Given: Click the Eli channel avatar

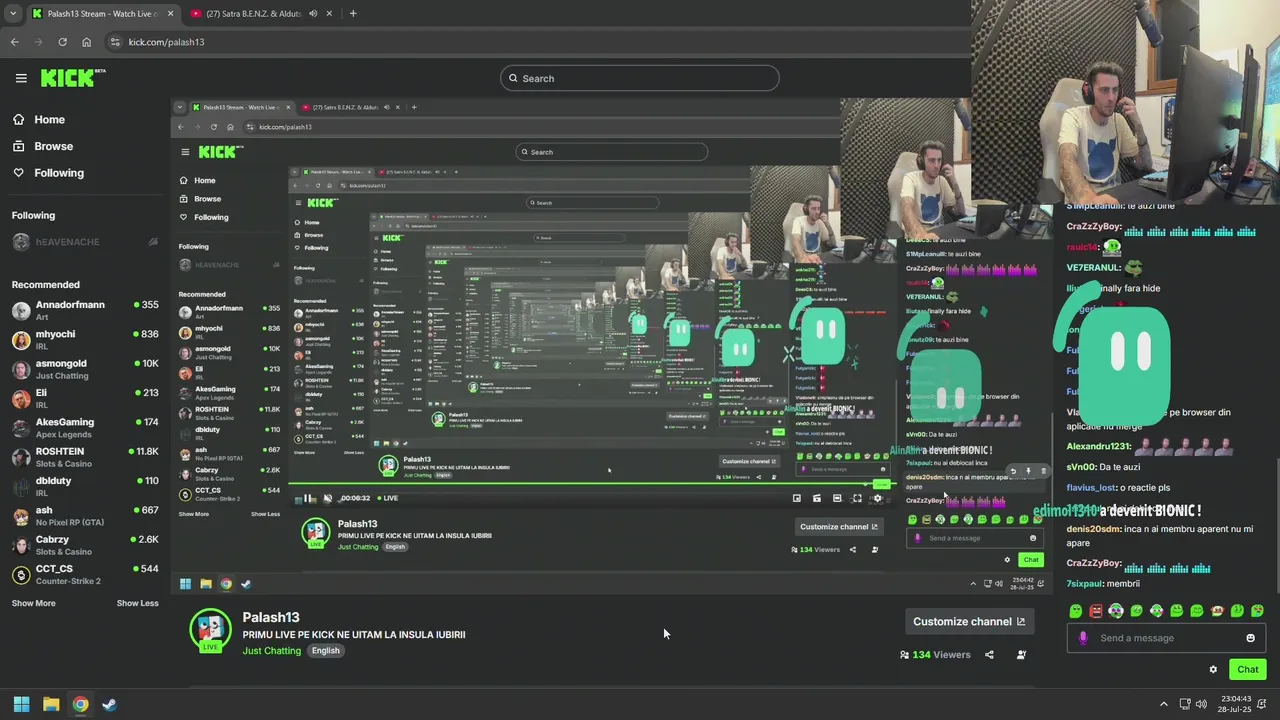Looking at the screenshot, I should 21,398.
